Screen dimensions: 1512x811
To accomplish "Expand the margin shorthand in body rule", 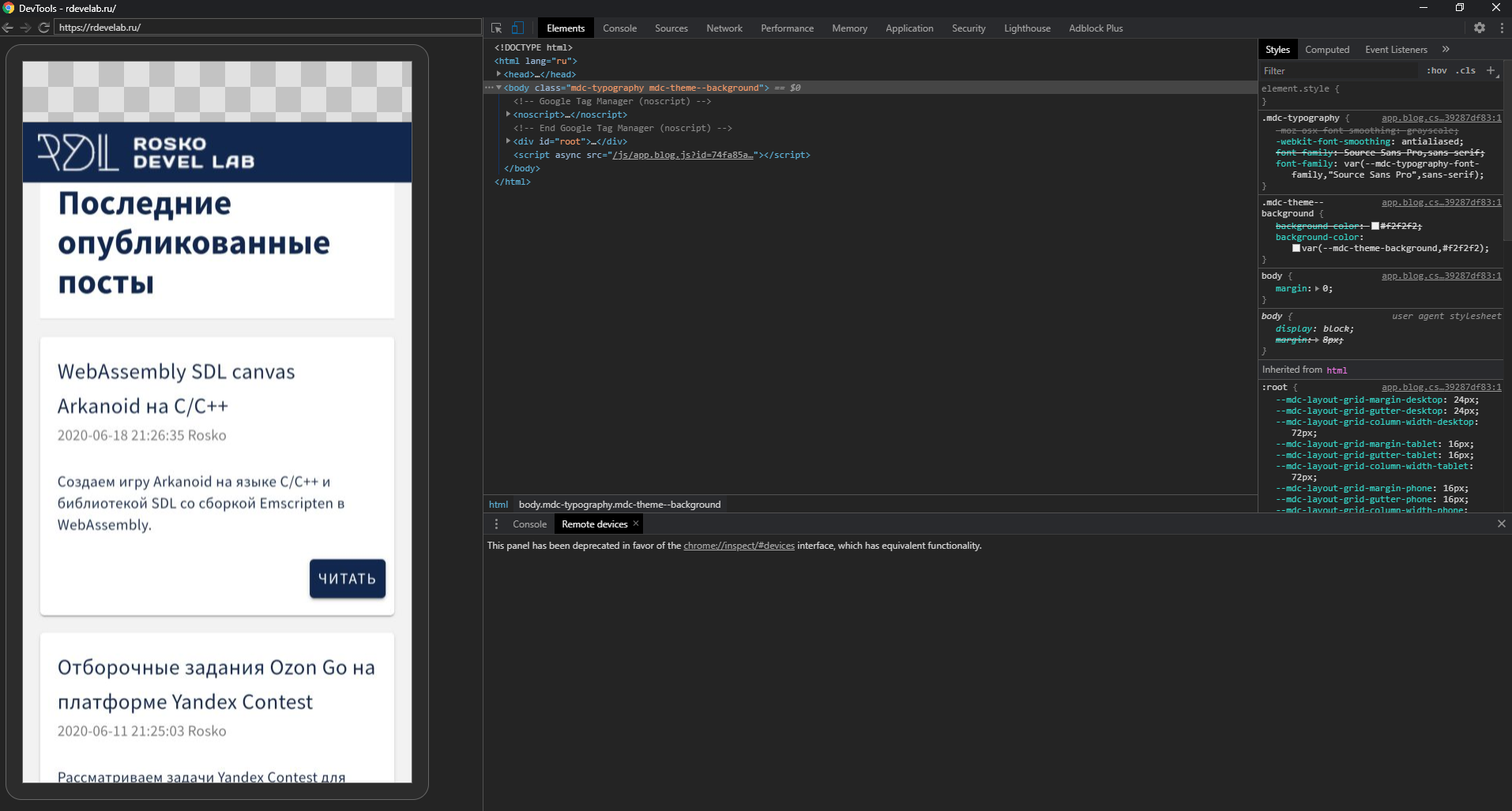I will click(x=1317, y=288).
